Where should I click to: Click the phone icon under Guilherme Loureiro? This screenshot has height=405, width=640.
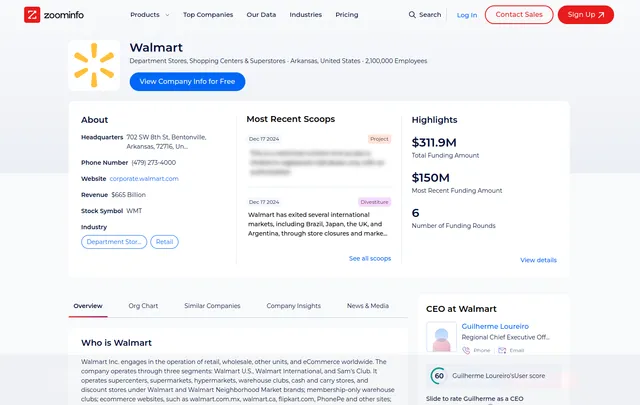pyautogui.click(x=466, y=351)
